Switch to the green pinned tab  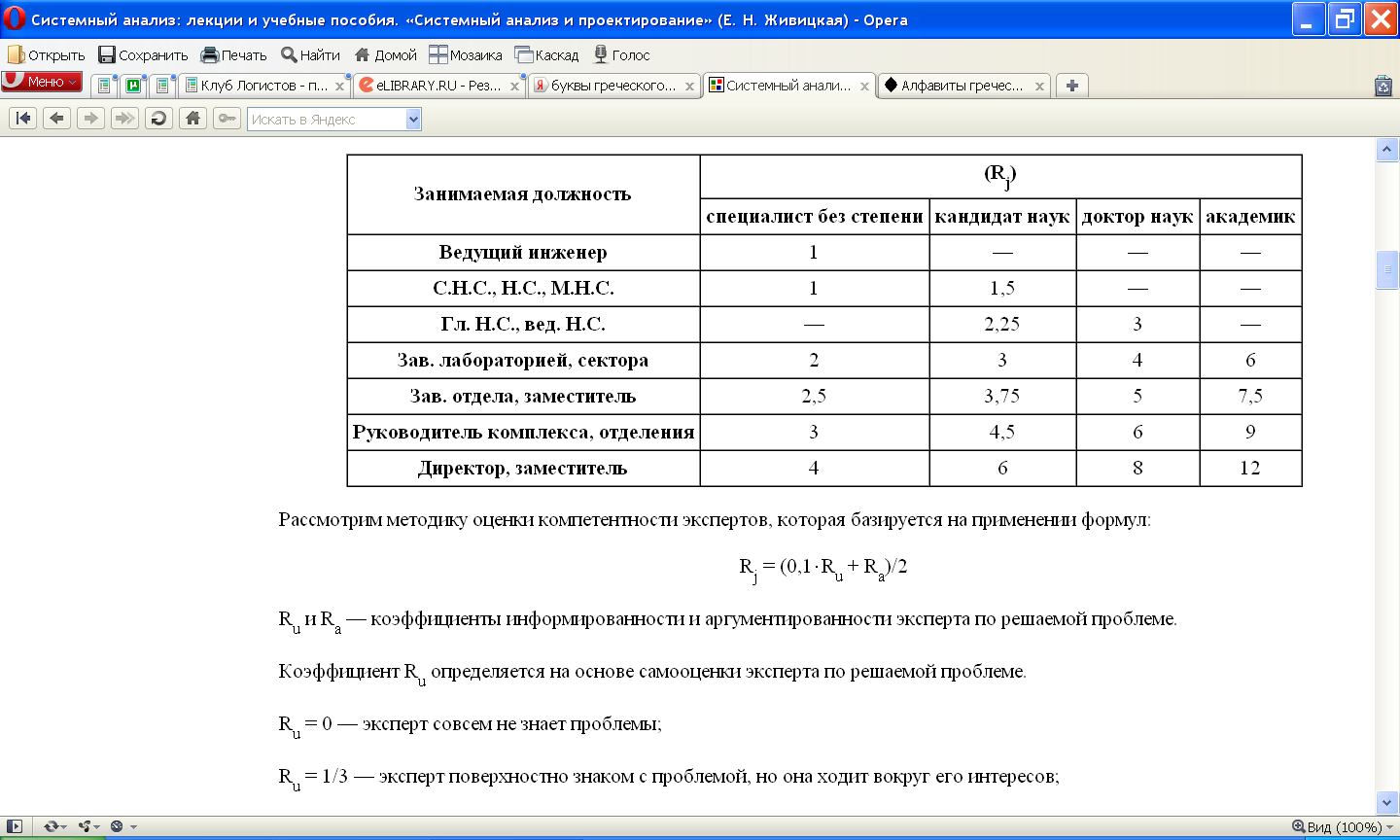click(x=133, y=86)
